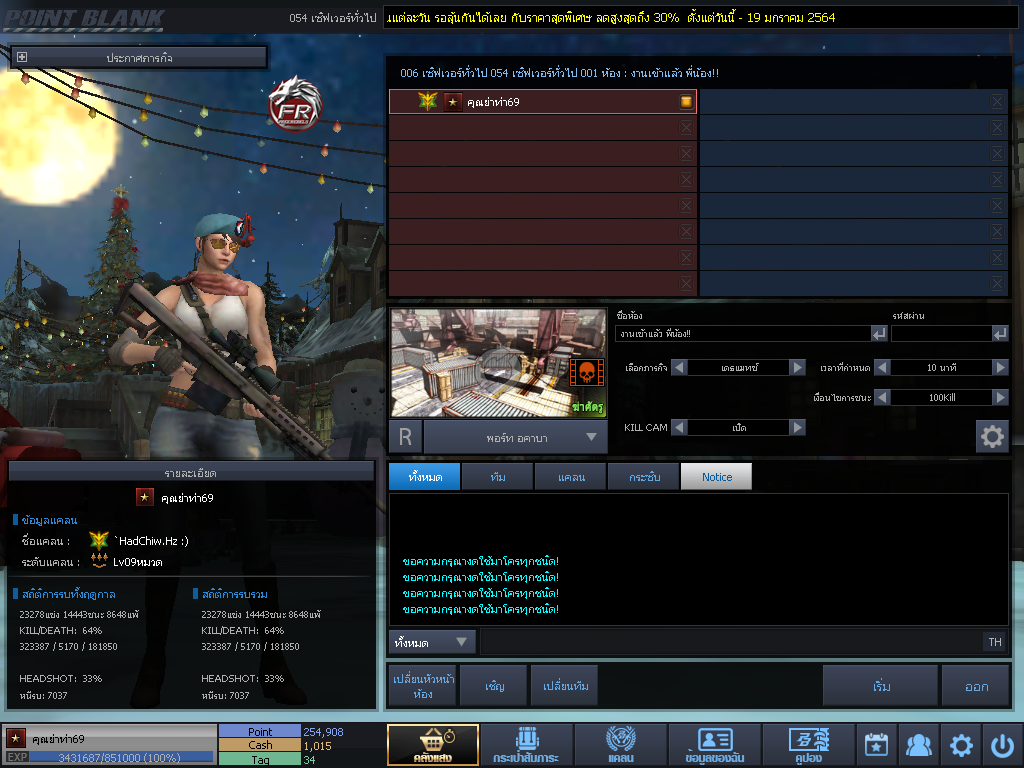Focus the chat message input box

click(x=731, y=642)
